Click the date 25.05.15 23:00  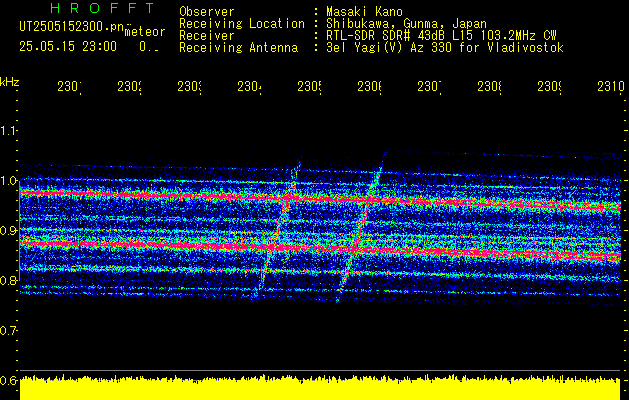(x=68, y=47)
